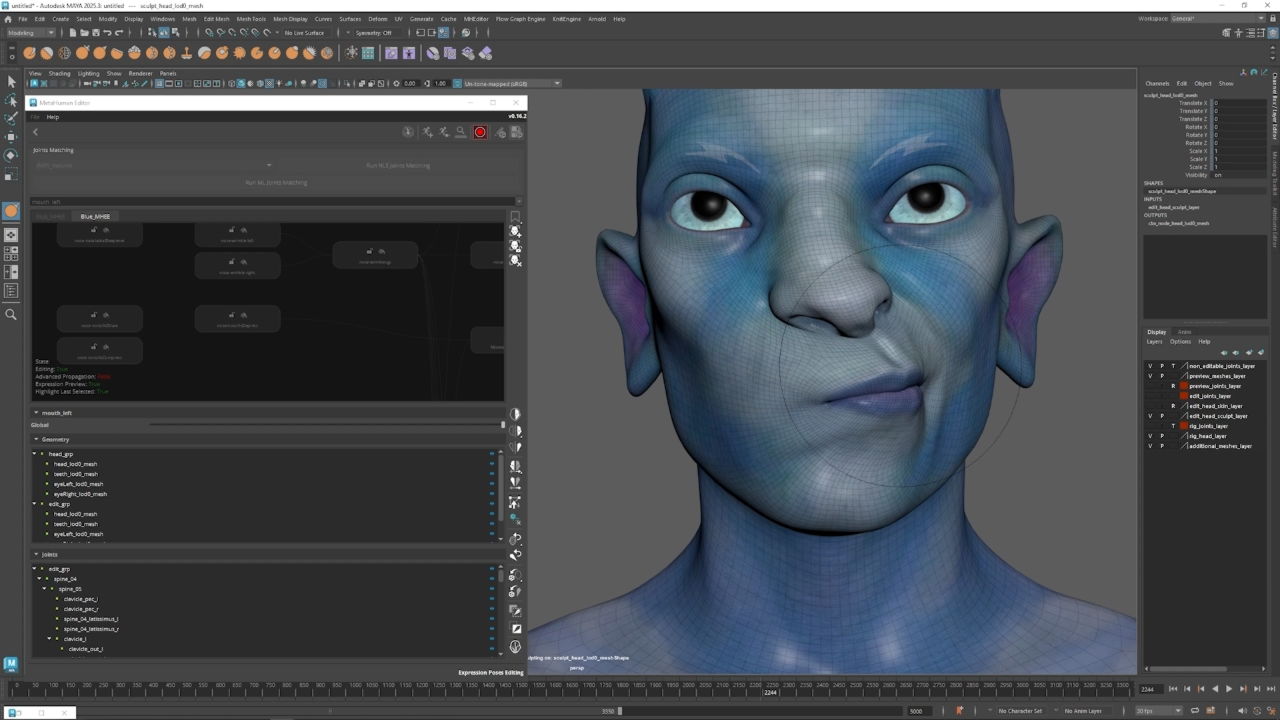Click the bookmark icon beside the node graph

pos(515,217)
